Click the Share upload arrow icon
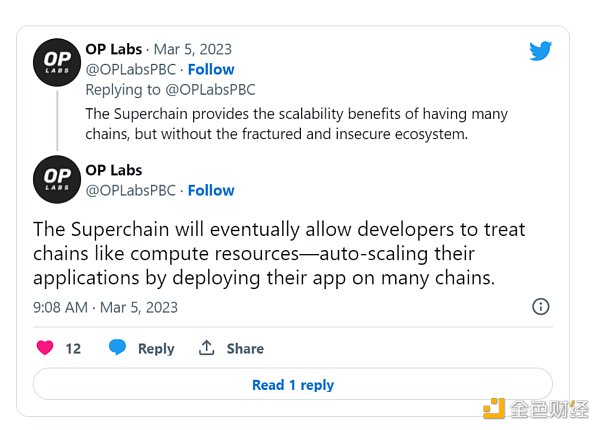600x430 pixels. pyautogui.click(x=207, y=348)
